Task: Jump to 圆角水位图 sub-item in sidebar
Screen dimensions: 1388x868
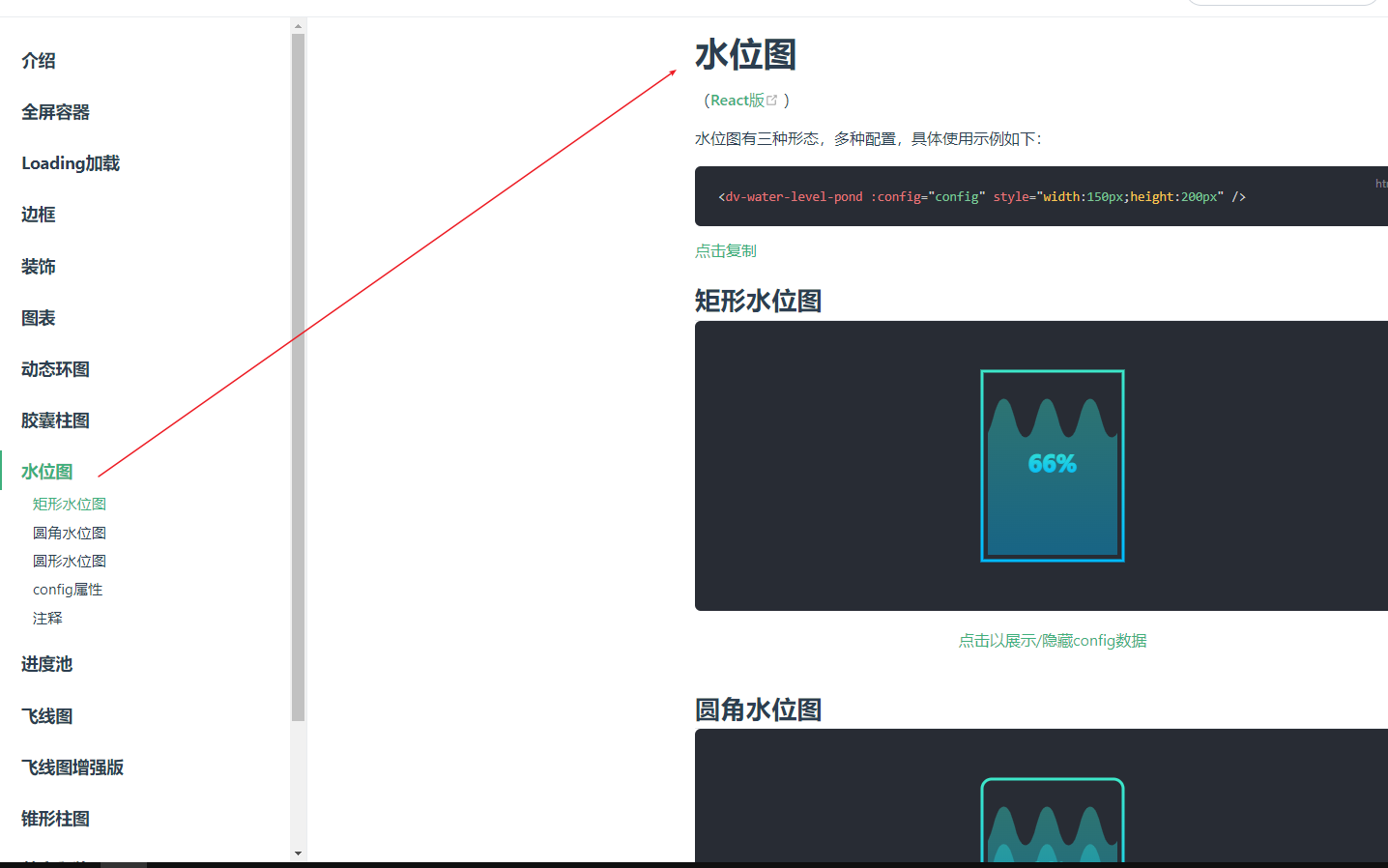Action: (70, 533)
